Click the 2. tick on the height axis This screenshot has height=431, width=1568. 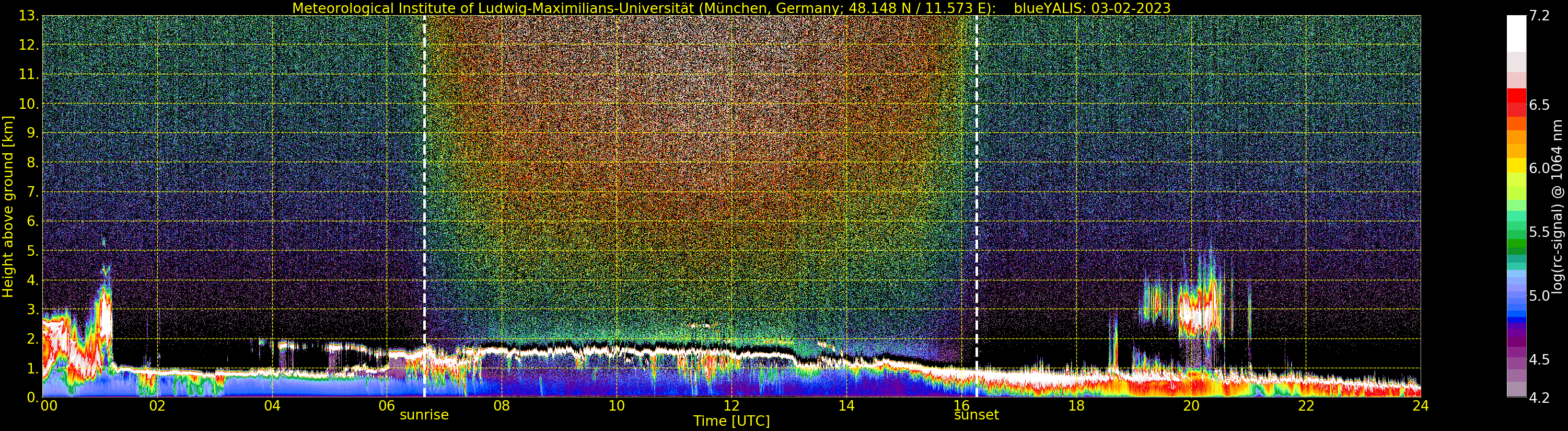[x=32, y=339]
